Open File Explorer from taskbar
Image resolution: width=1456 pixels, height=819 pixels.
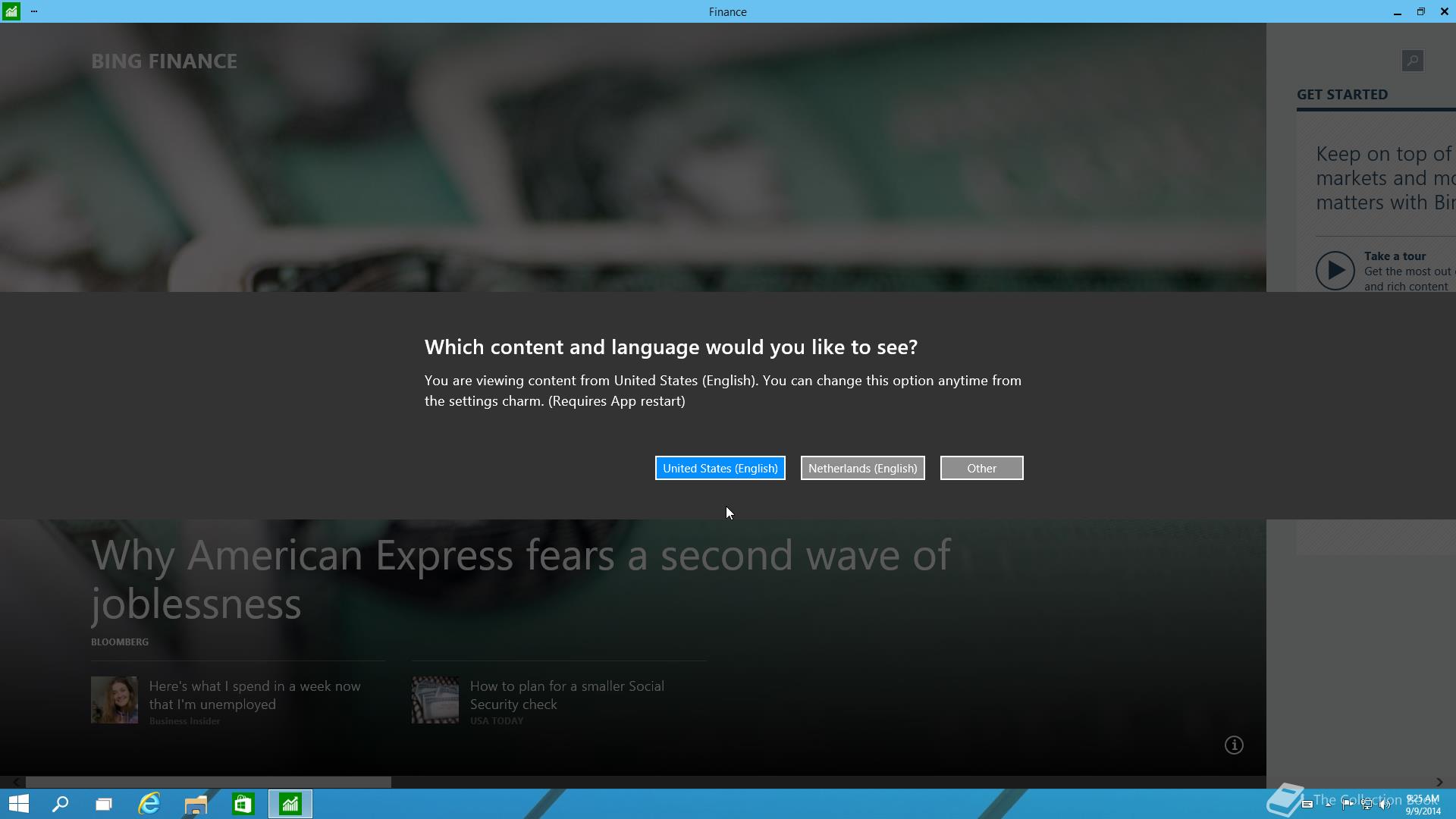coord(196,804)
